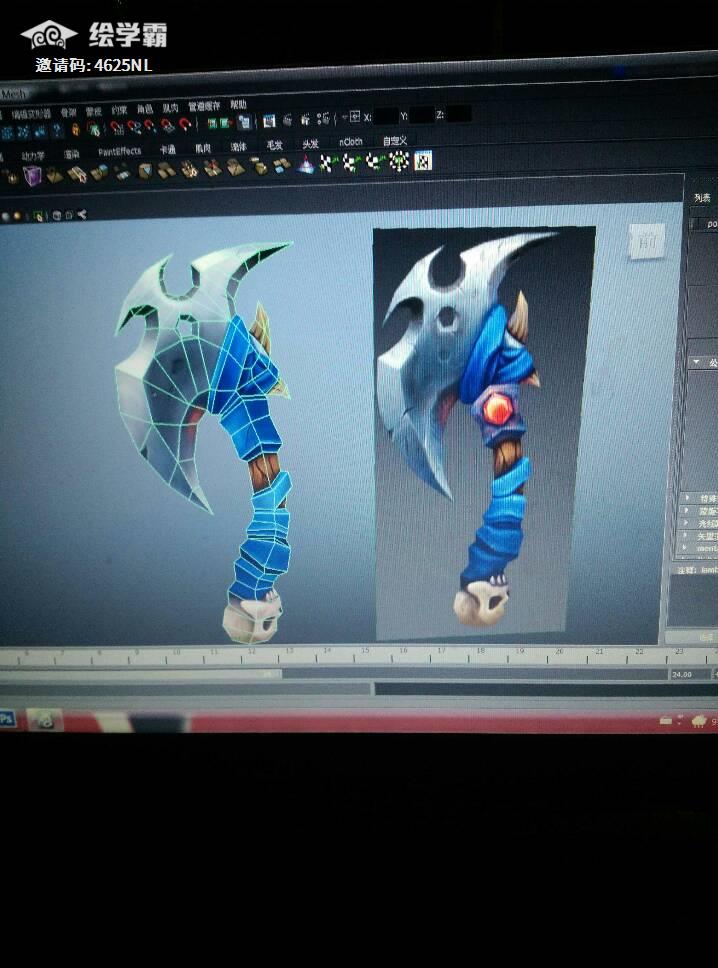This screenshot has width=718, height=968.
Task: Click the blue question mark icon
Action: [57, 130]
